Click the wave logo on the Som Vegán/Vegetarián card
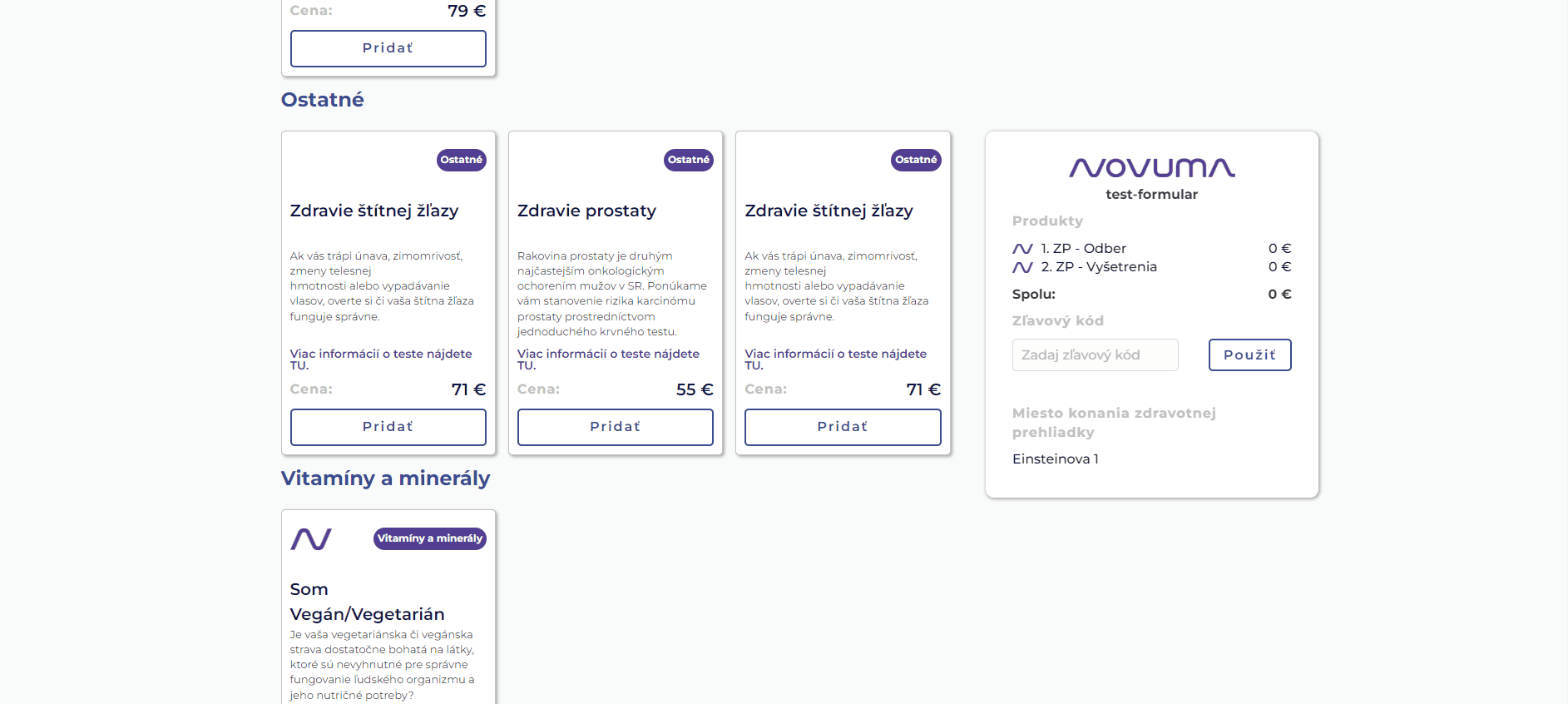 311,539
